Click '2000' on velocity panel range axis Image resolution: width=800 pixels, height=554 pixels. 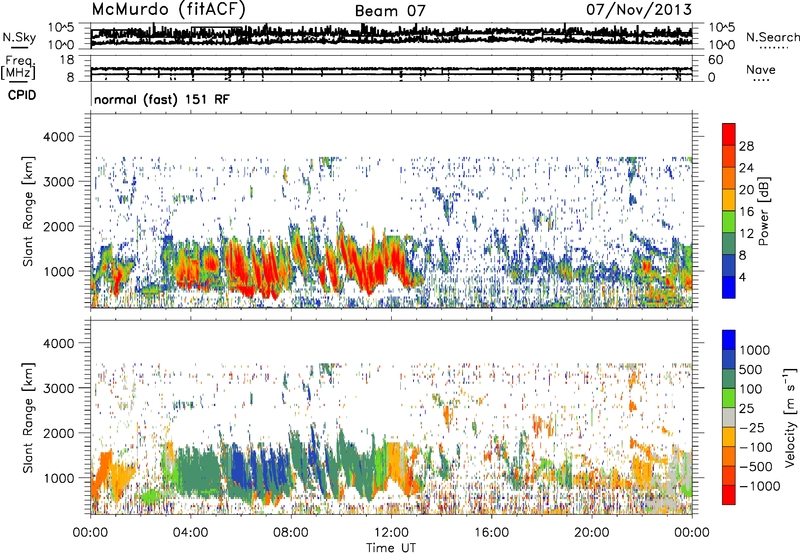pos(59,433)
